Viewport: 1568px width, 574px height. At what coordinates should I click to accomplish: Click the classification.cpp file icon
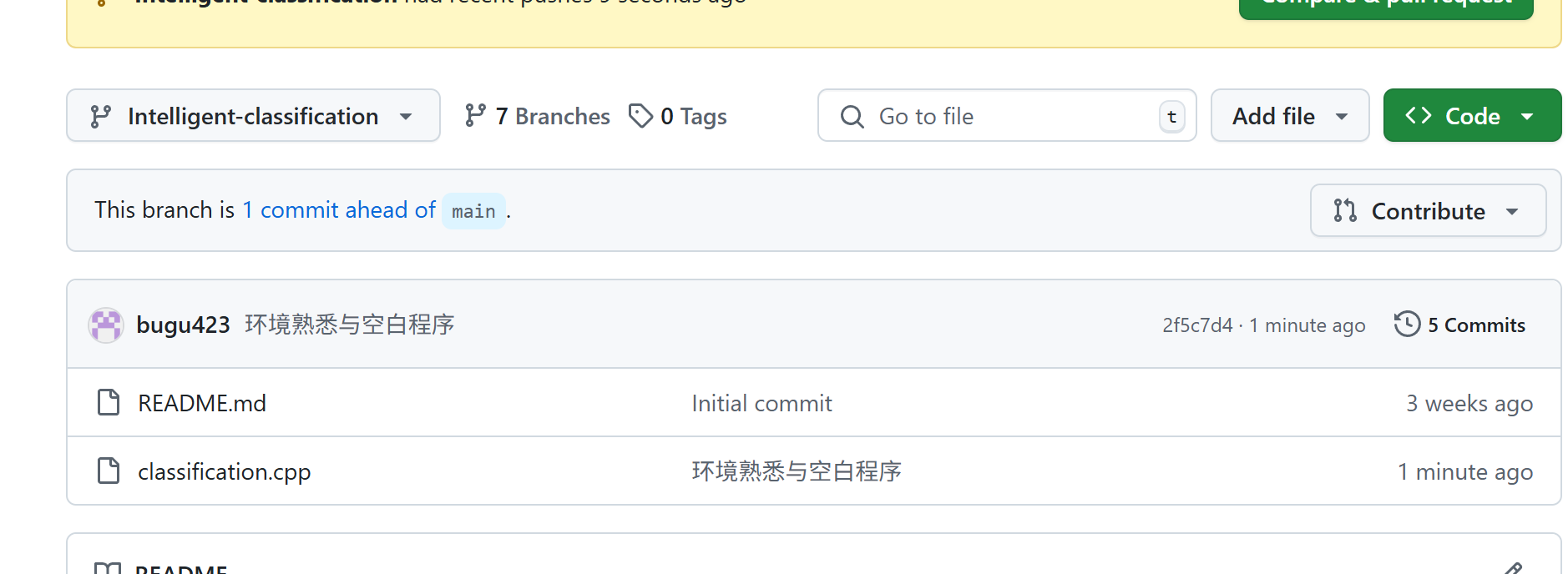click(x=109, y=471)
